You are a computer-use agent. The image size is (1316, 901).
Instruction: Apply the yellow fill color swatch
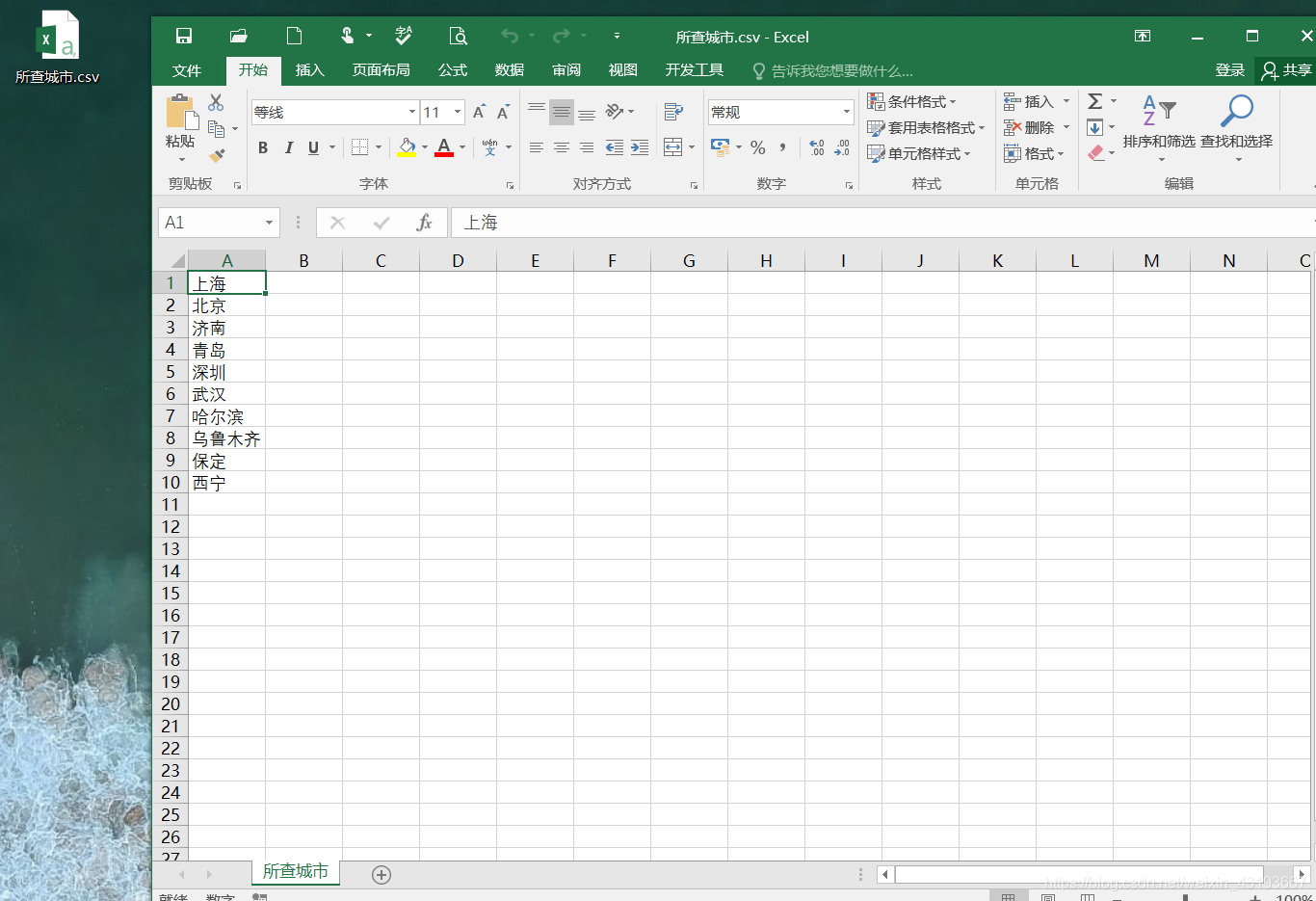point(407,147)
